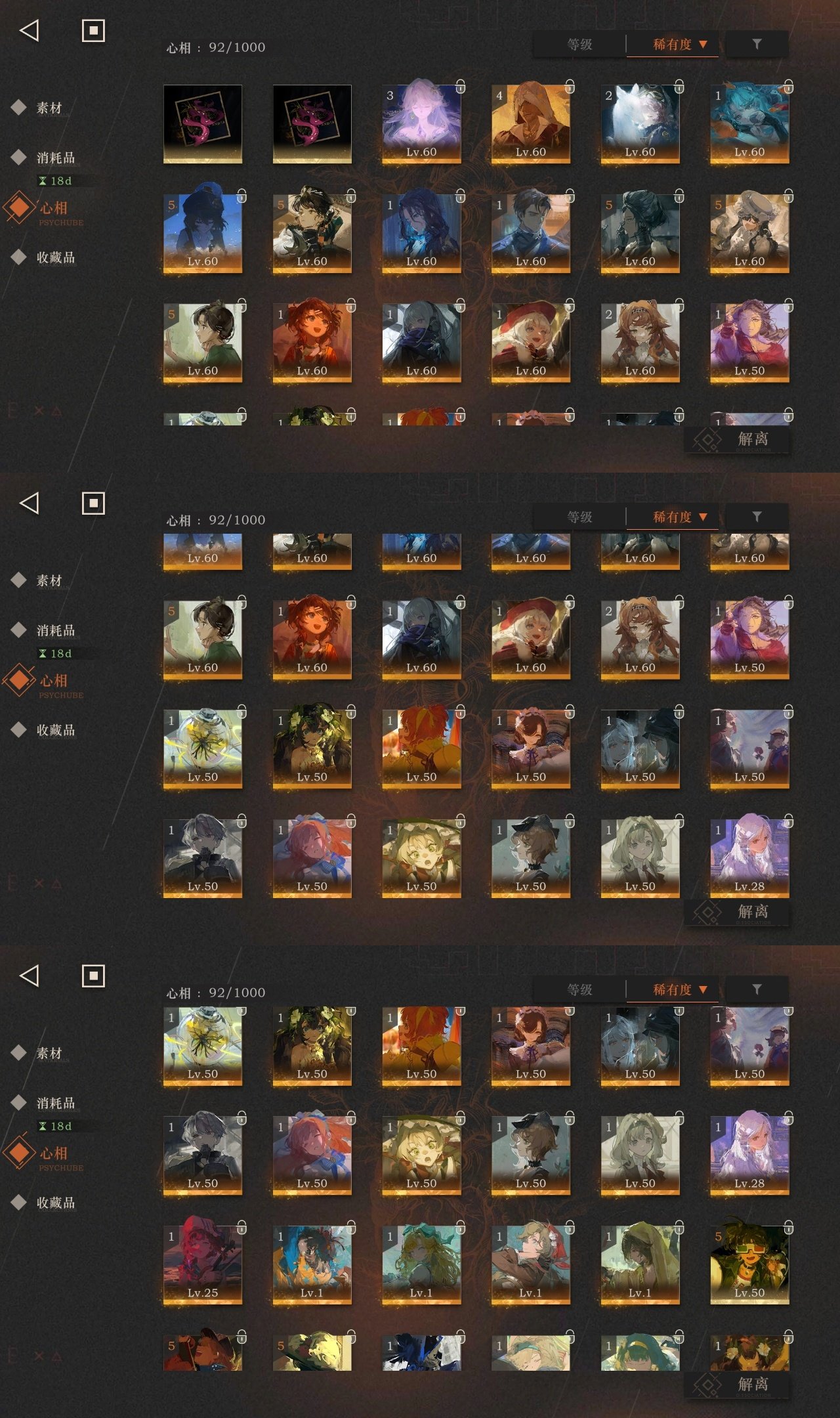This screenshot has height=1418, width=840.
Task: Select the hooded orange Lv.60 psychube
Action: pyautogui.click(x=531, y=123)
